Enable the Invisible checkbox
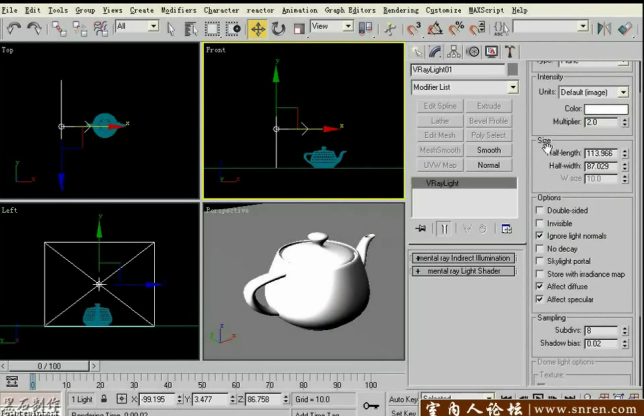This screenshot has height=416, width=644. [540, 223]
